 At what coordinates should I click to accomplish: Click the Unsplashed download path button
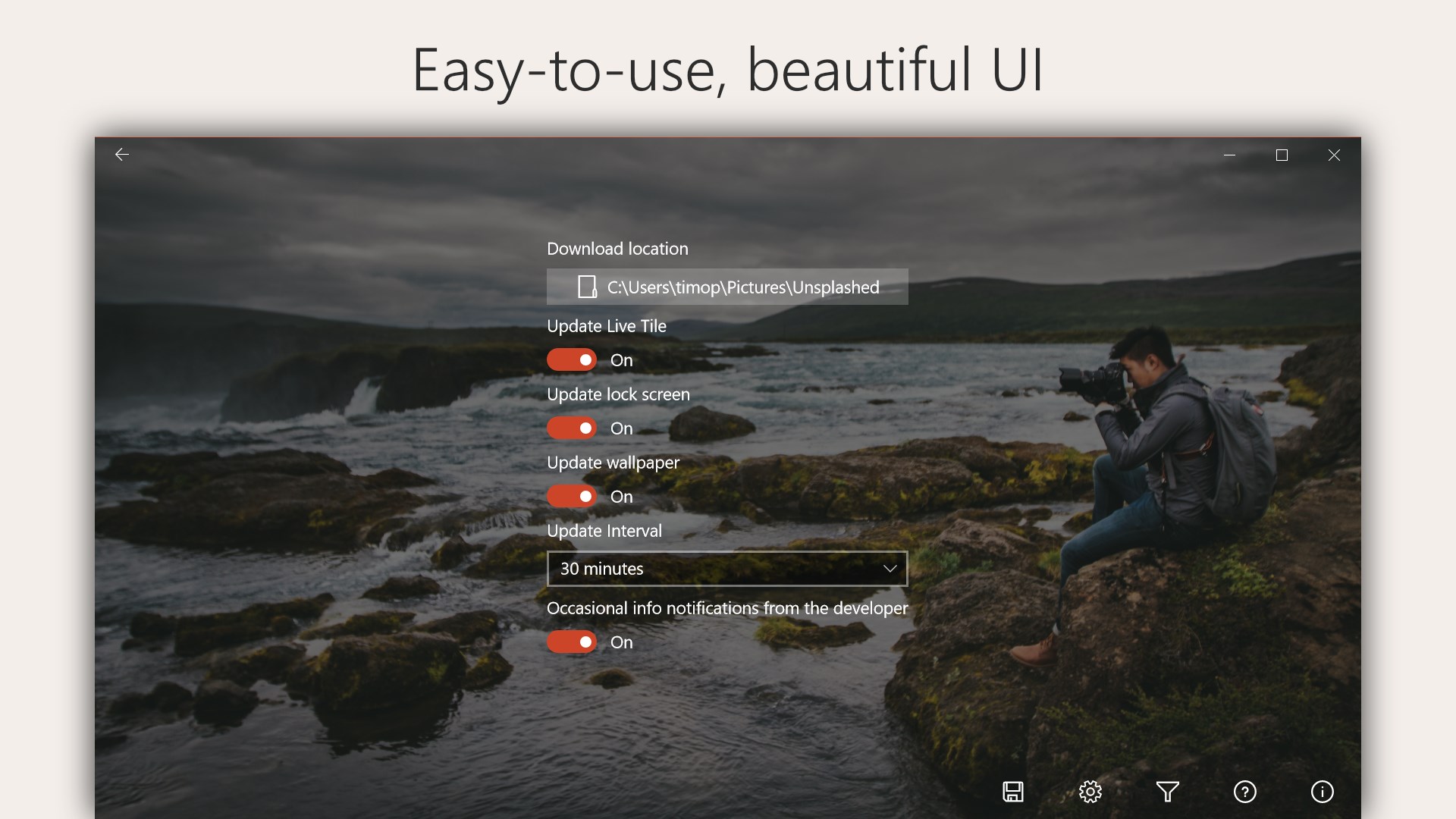[742, 287]
